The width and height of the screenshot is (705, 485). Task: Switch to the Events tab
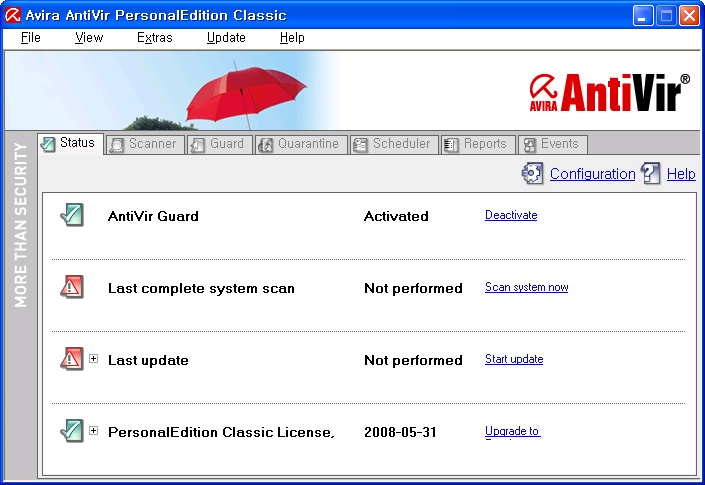coord(553,144)
